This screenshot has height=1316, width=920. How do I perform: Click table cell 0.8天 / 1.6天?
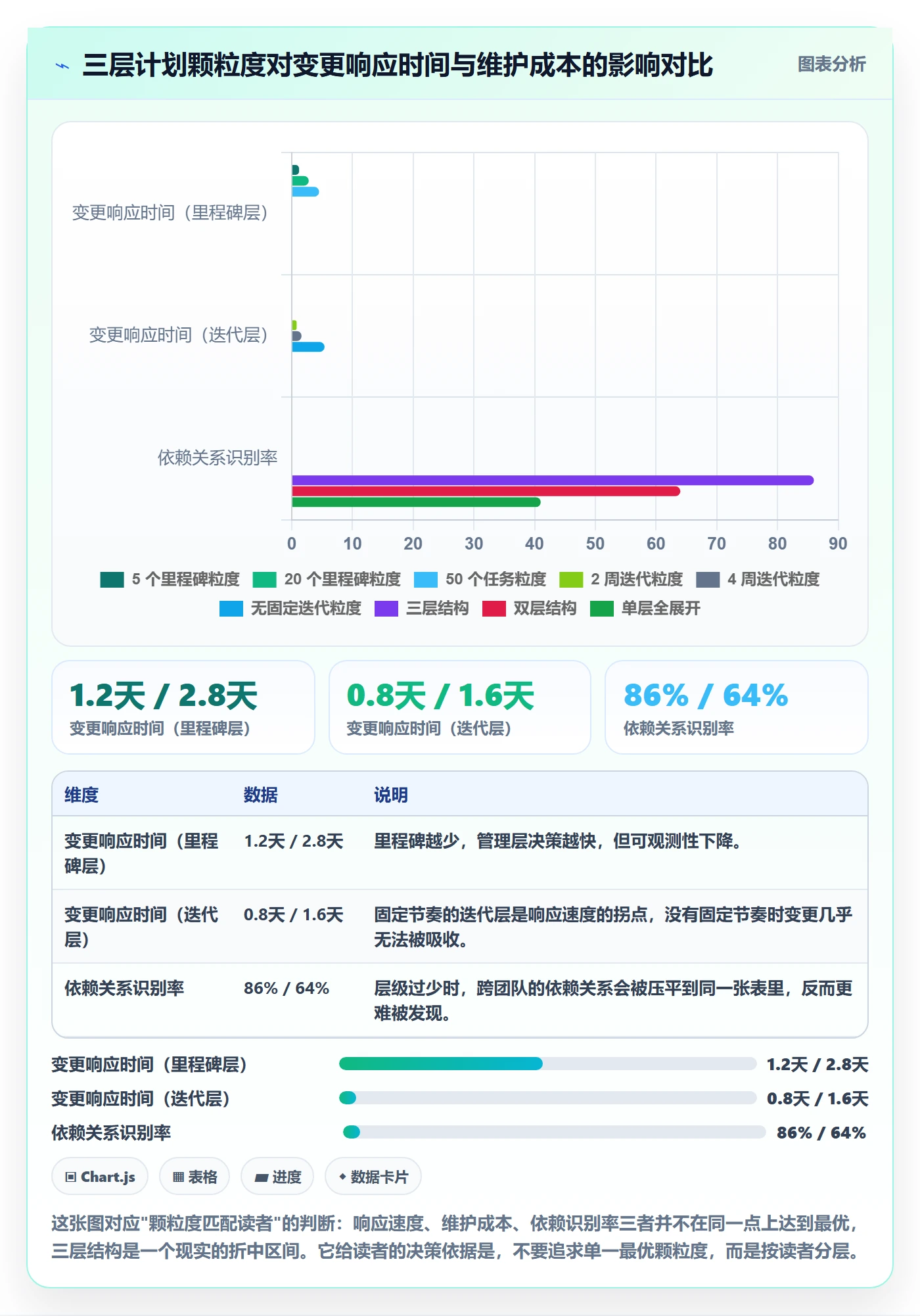pyautogui.click(x=294, y=915)
